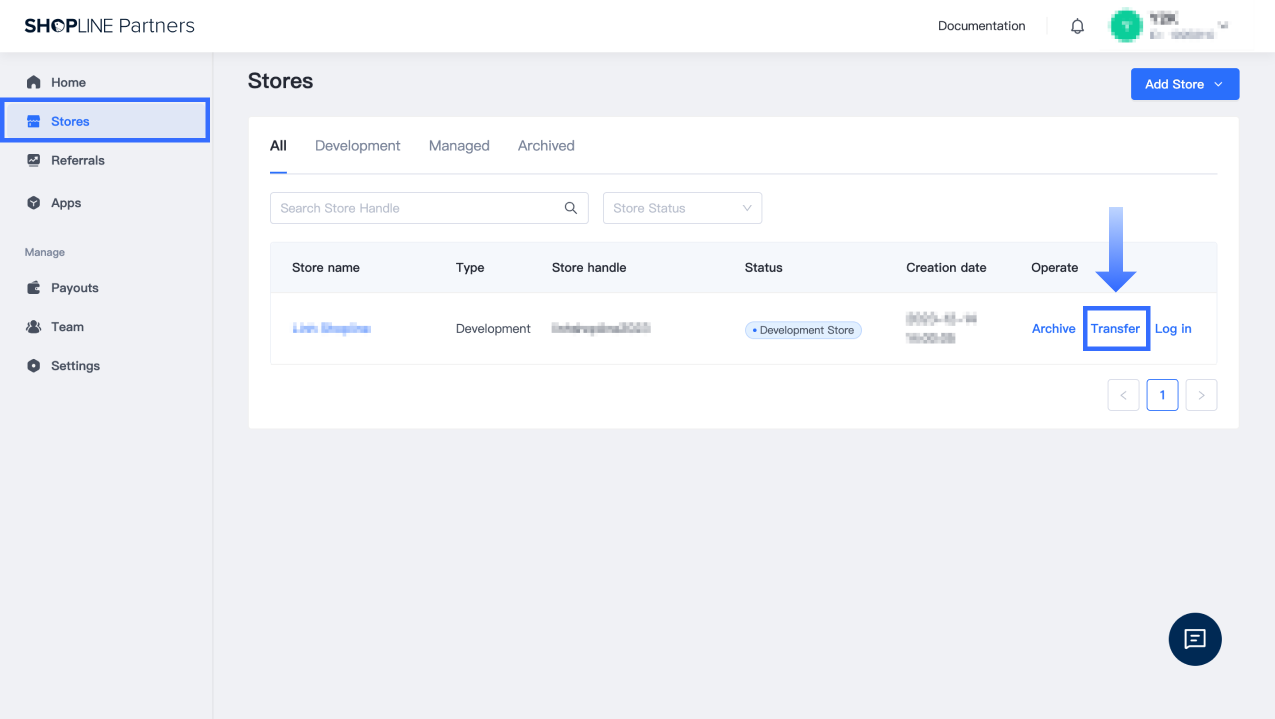
Task: Click the Apps cube icon
Action: tap(34, 203)
